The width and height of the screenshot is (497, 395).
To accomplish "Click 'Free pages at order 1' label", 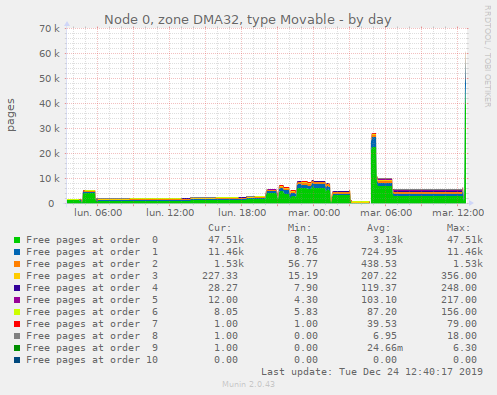I will tap(92, 252).
